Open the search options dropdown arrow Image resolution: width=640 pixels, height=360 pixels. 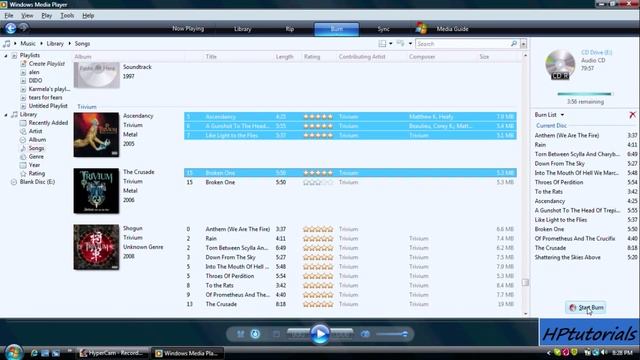[523, 44]
